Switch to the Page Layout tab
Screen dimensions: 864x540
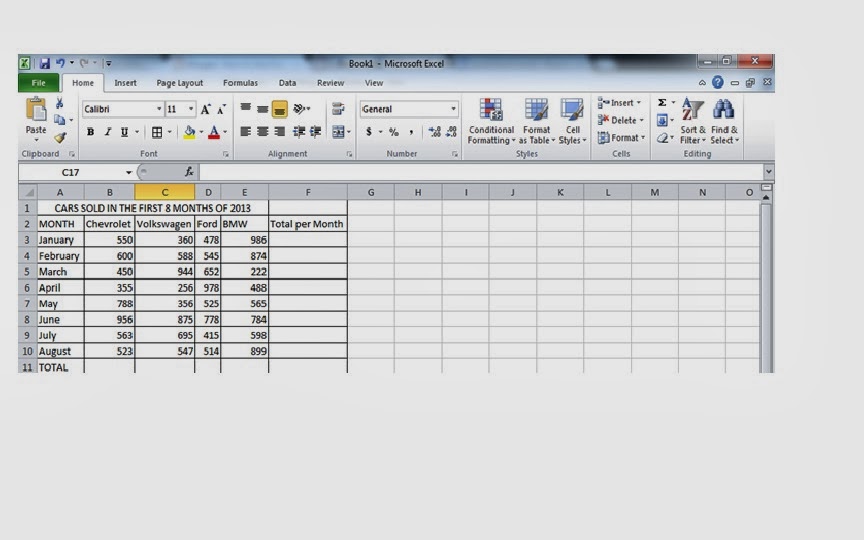click(180, 83)
